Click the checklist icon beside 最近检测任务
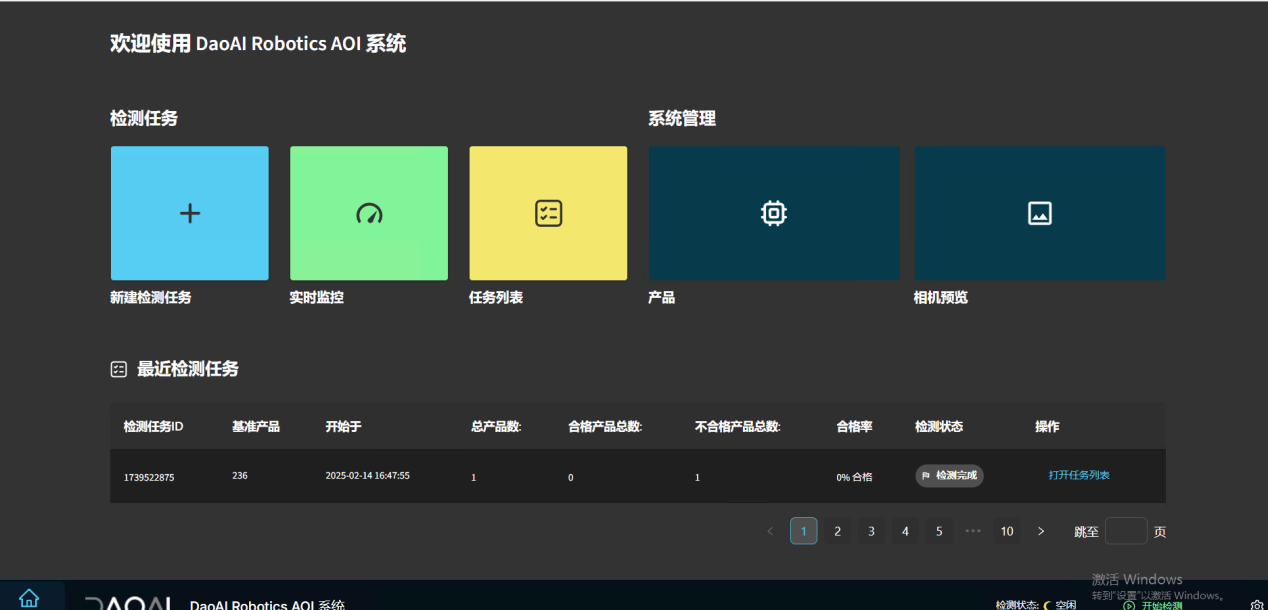This screenshot has height=610, width=1268. point(119,369)
